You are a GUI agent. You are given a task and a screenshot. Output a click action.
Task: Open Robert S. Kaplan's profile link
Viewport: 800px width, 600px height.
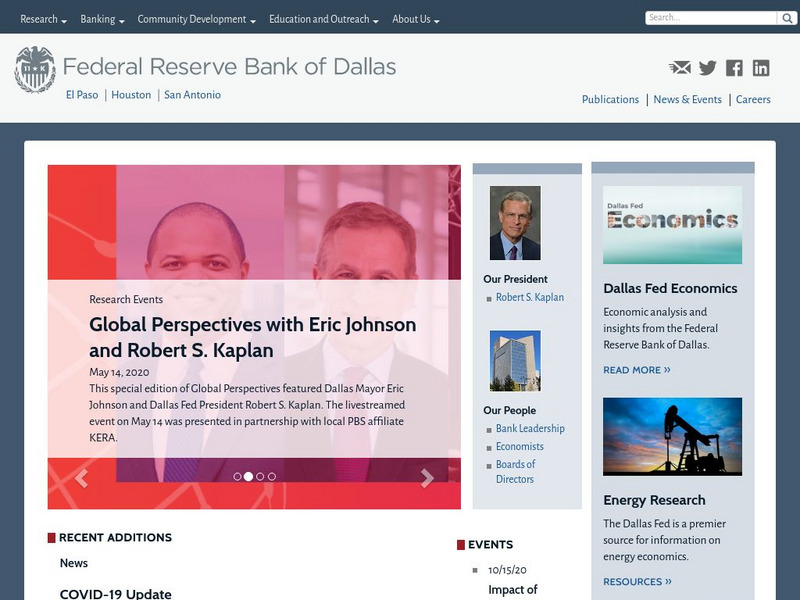[530, 297]
